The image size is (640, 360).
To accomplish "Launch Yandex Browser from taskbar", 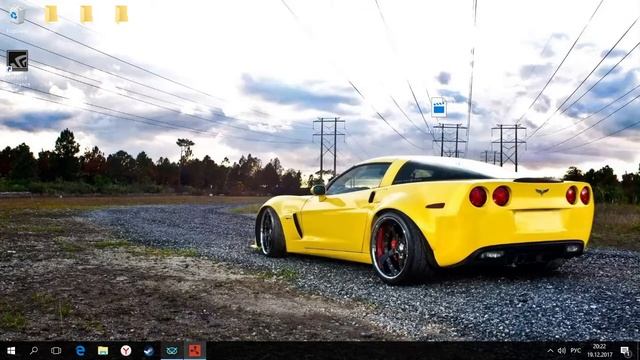I will click(126, 351).
